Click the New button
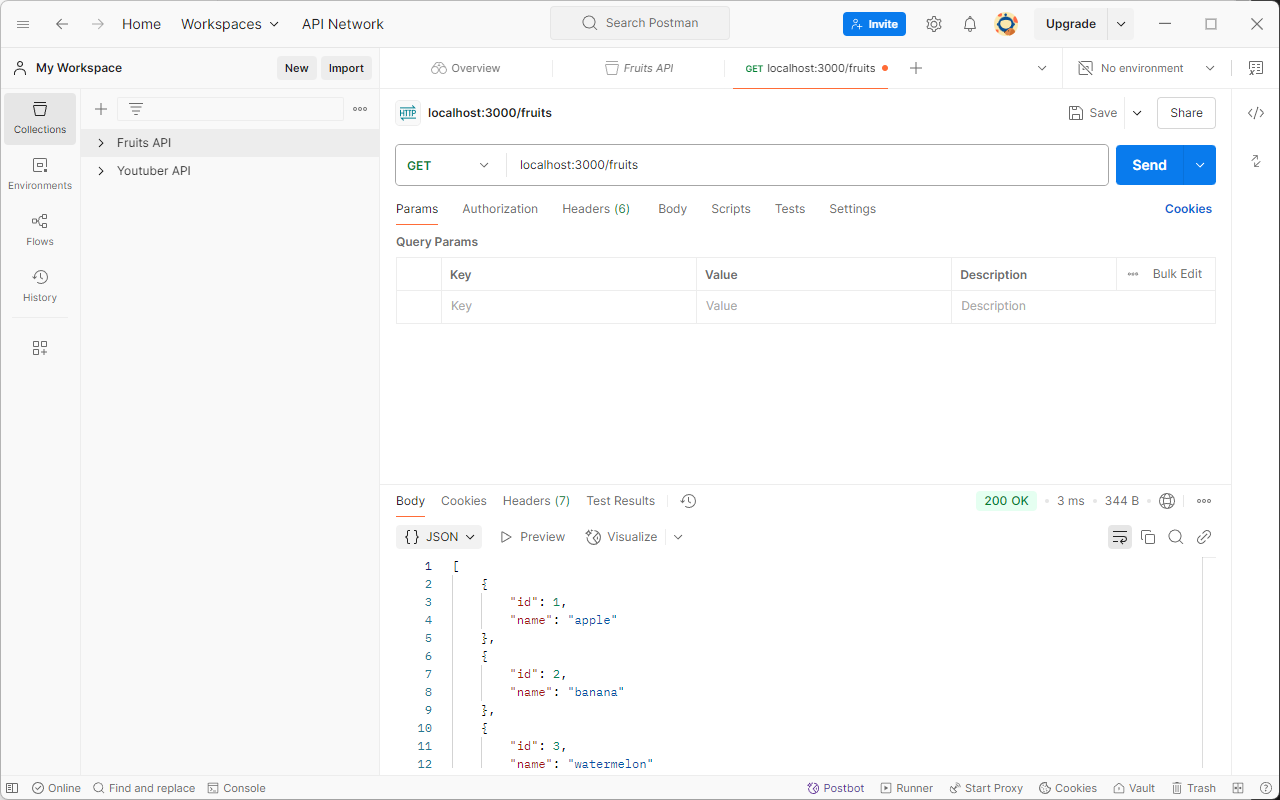 pos(297,68)
